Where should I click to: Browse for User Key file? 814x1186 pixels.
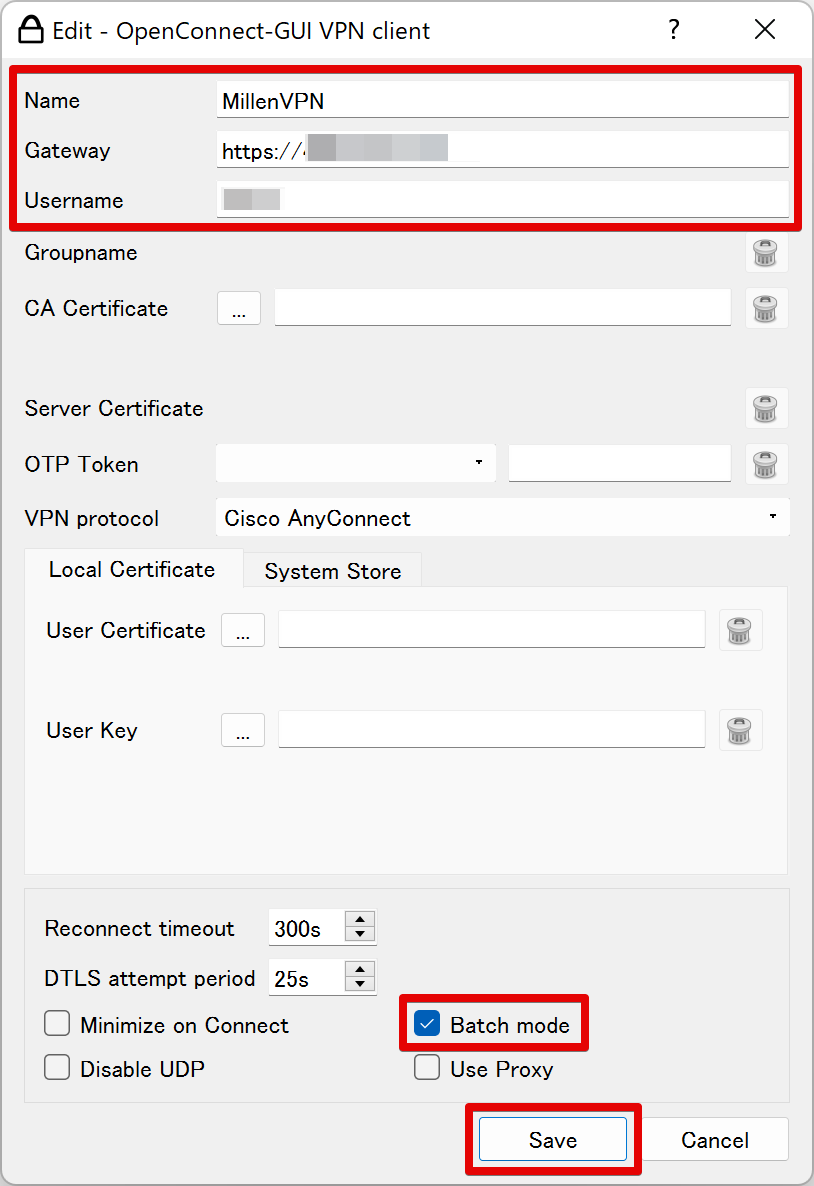[243, 731]
